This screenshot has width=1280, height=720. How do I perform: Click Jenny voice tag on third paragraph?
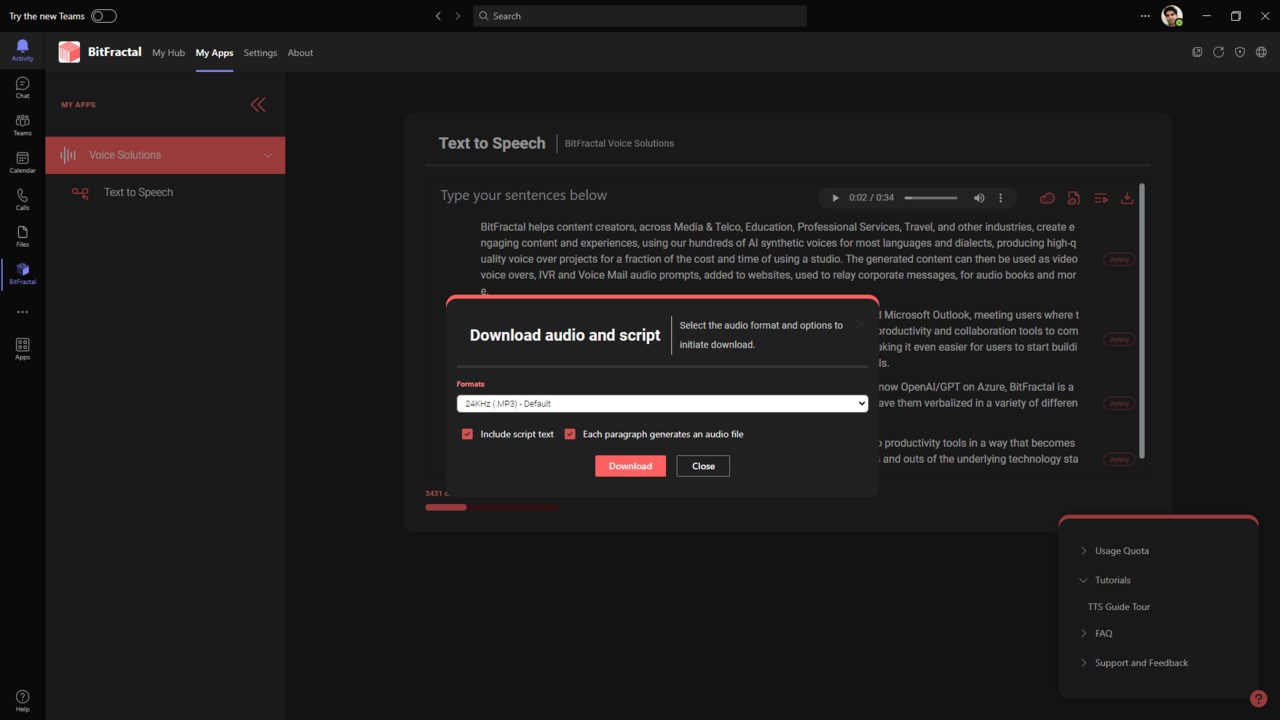1119,403
